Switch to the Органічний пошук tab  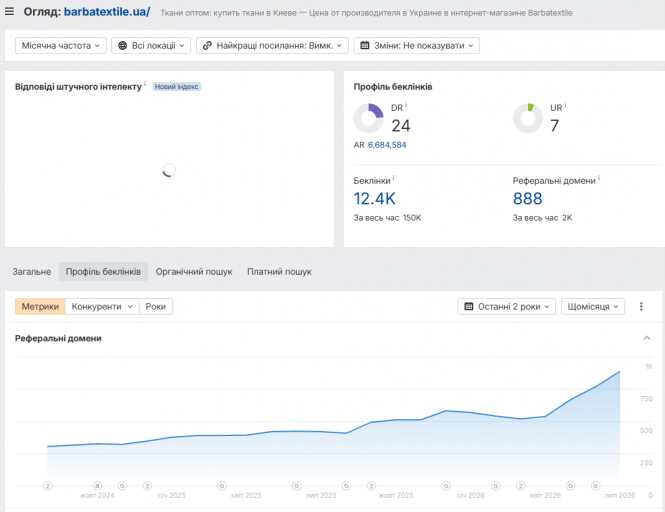pos(194,271)
